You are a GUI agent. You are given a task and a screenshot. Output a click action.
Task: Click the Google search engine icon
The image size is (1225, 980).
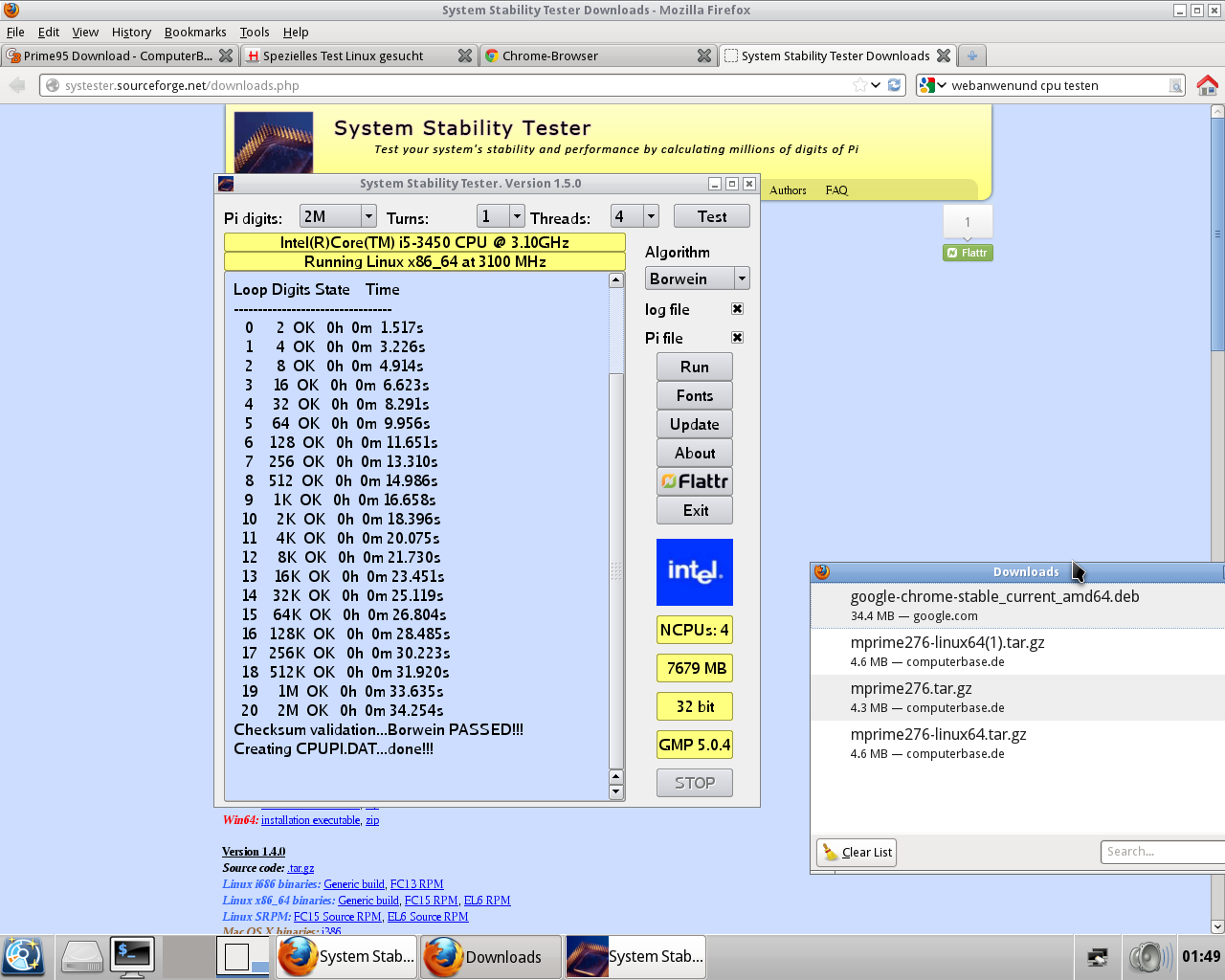coord(926,85)
